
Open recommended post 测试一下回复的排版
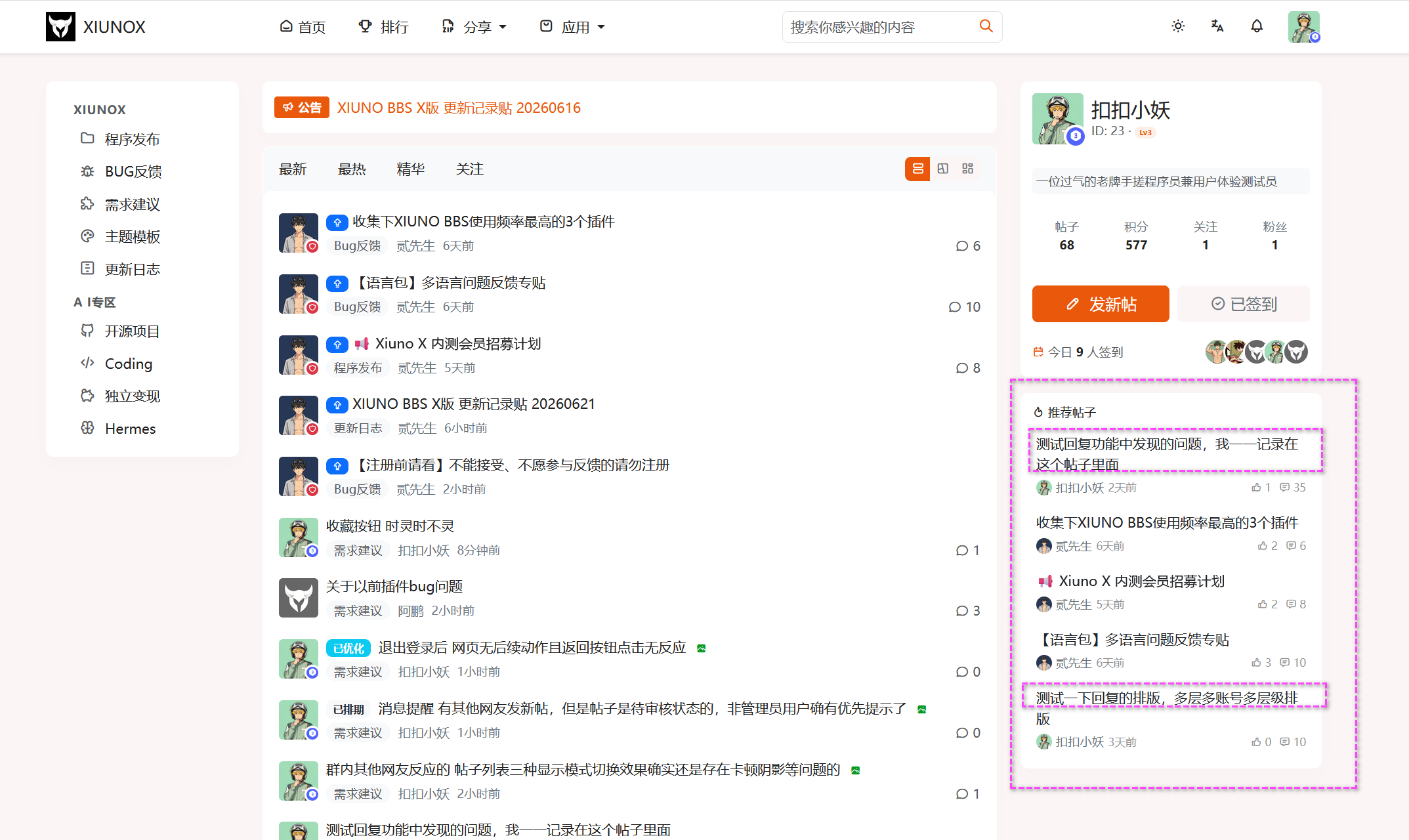[1167, 708]
